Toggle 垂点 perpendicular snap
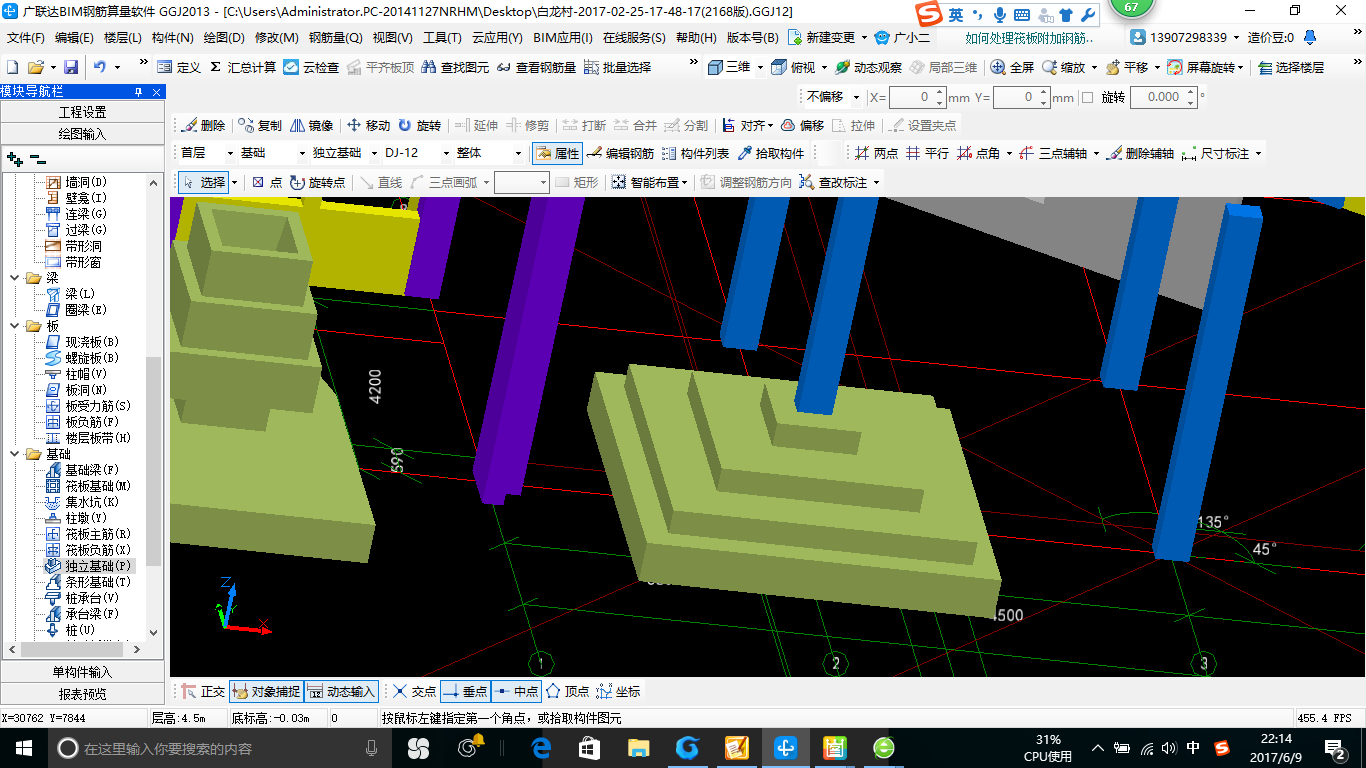 click(465, 691)
